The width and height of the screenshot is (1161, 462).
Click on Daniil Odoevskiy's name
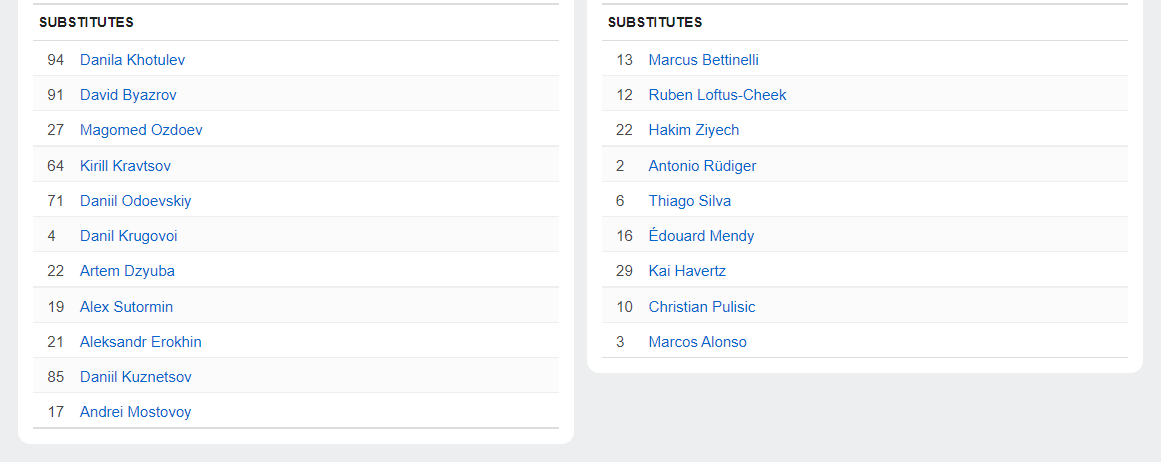click(135, 201)
